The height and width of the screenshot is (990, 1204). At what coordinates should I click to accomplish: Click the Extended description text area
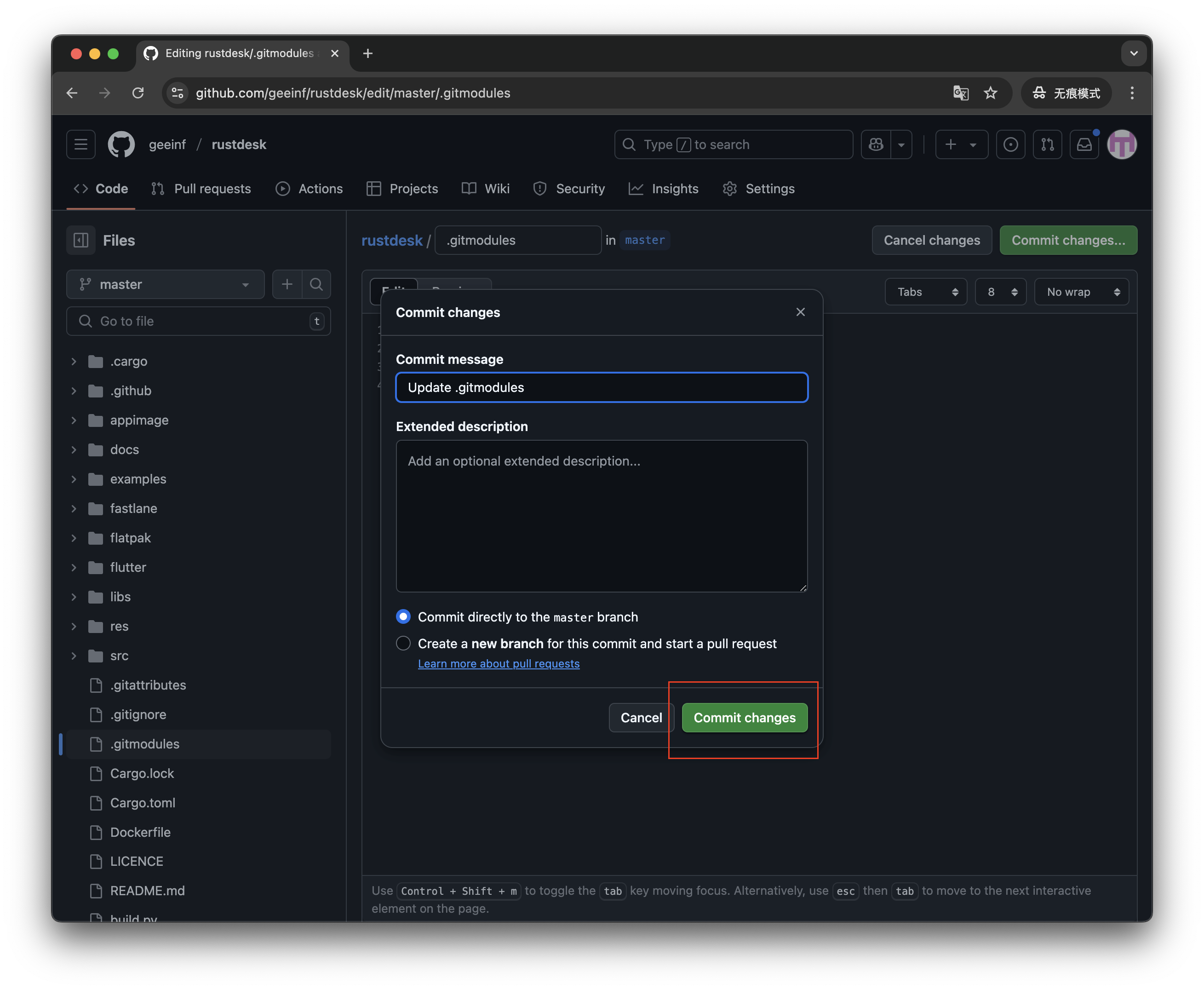[x=602, y=516]
